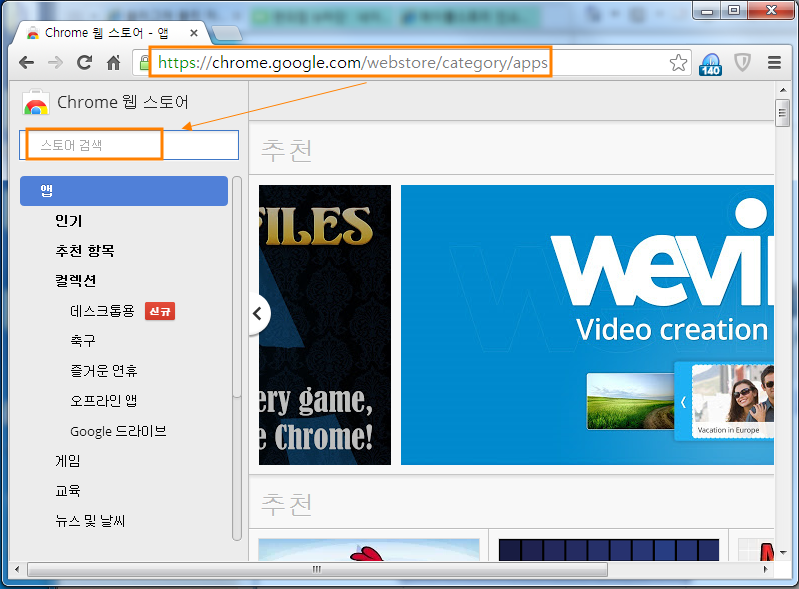This screenshot has height=589, width=799.
Task: Open the 데스크톱용 collection
Action: point(102,311)
